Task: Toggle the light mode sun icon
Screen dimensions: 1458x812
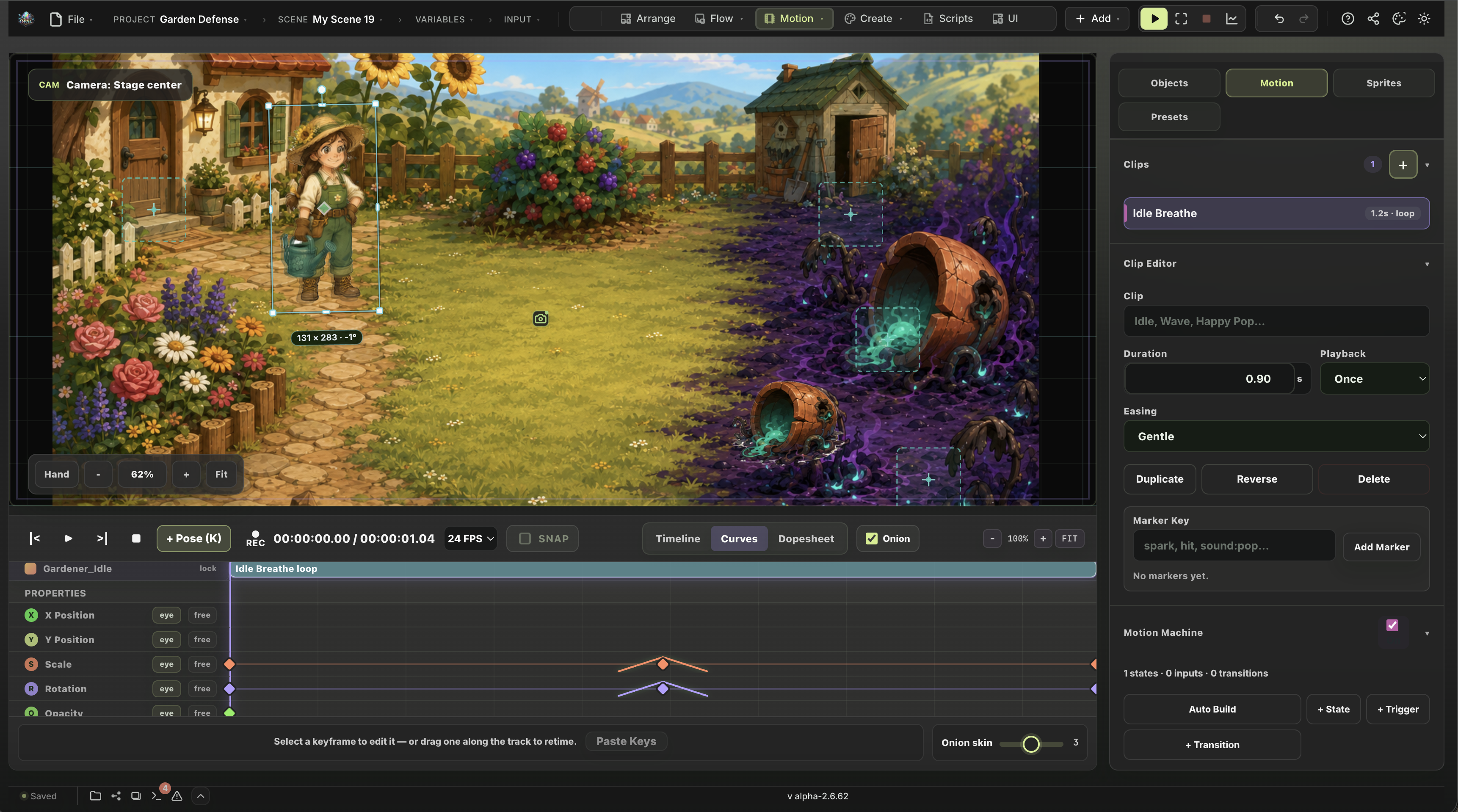Action: [x=1424, y=19]
